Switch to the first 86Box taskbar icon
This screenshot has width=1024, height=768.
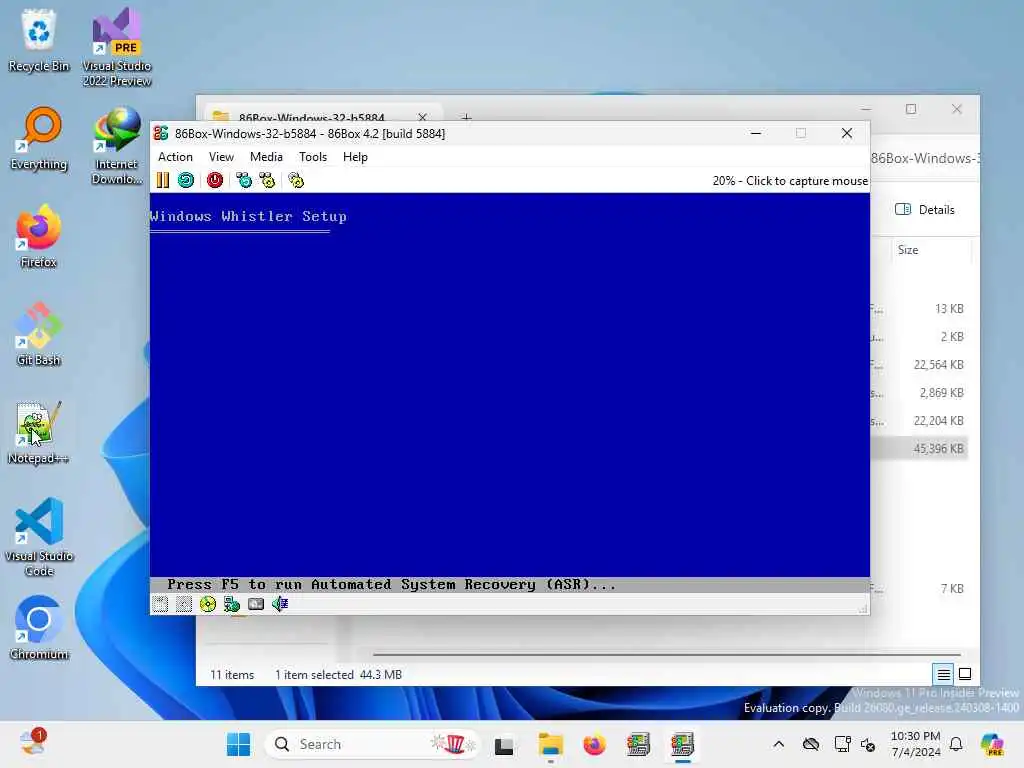tap(638, 745)
